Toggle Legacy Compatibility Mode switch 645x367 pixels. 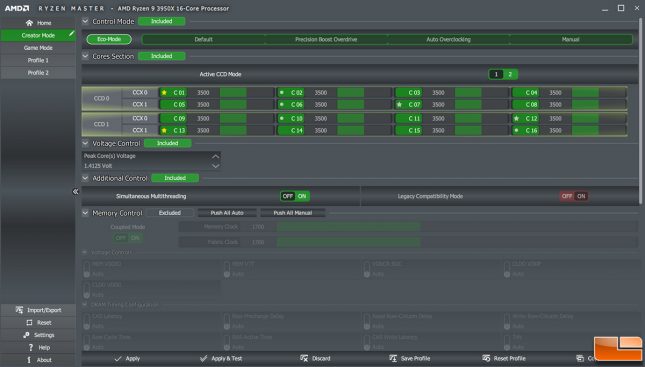[574, 196]
